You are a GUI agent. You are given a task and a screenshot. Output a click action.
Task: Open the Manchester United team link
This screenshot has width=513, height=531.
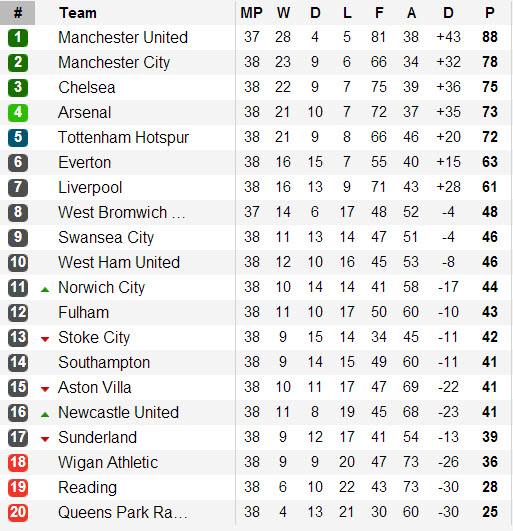(x=123, y=37)
